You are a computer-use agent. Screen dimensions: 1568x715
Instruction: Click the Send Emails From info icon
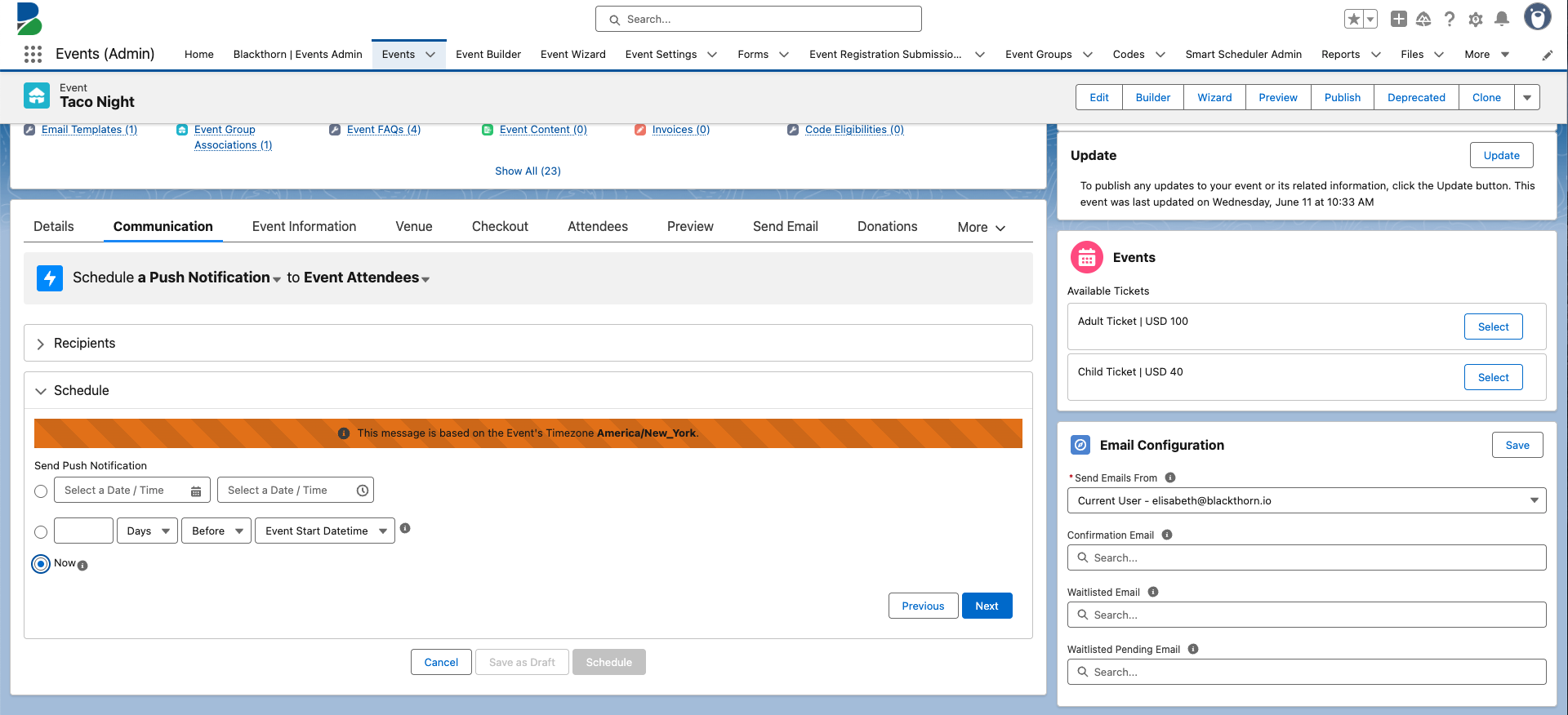[x=1170, y=477]
